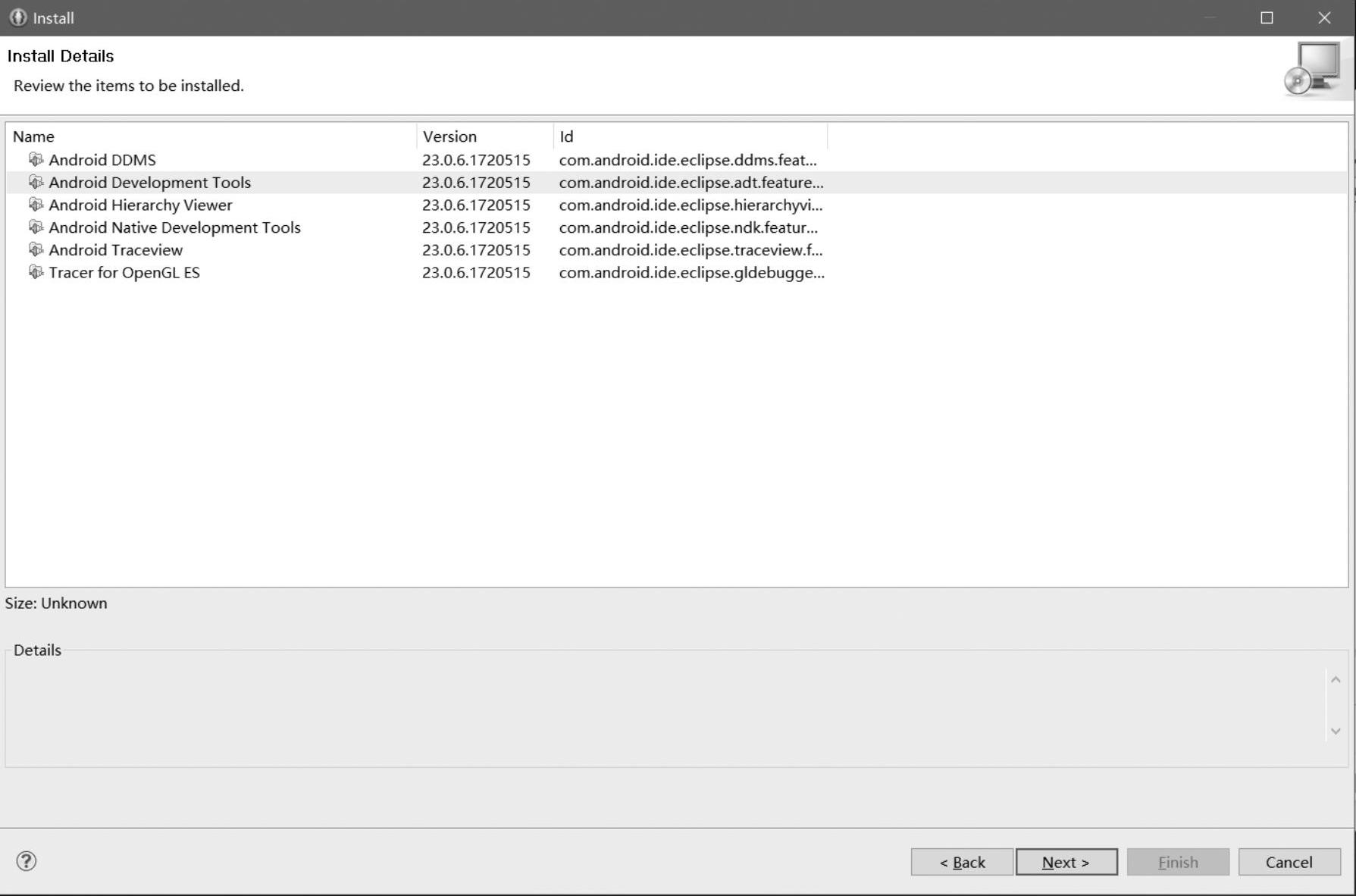Click the id com.android.ide.eclipse.ddms.feat...
The height and width of the screenshot is (896, 1356).
point(688,160)
